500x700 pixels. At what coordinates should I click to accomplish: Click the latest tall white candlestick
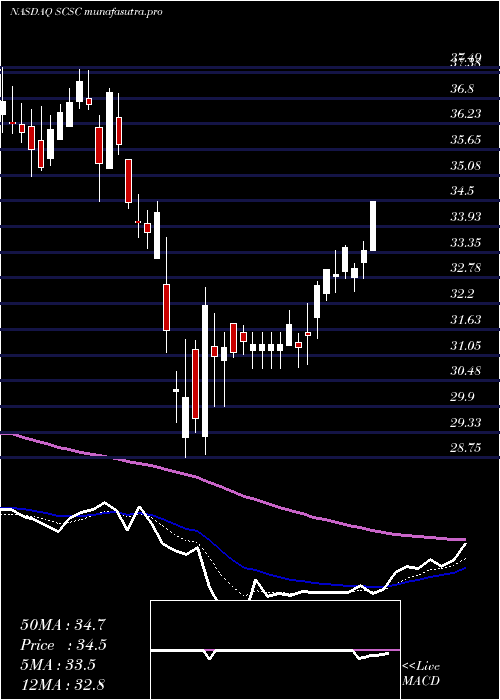[373, 226]
